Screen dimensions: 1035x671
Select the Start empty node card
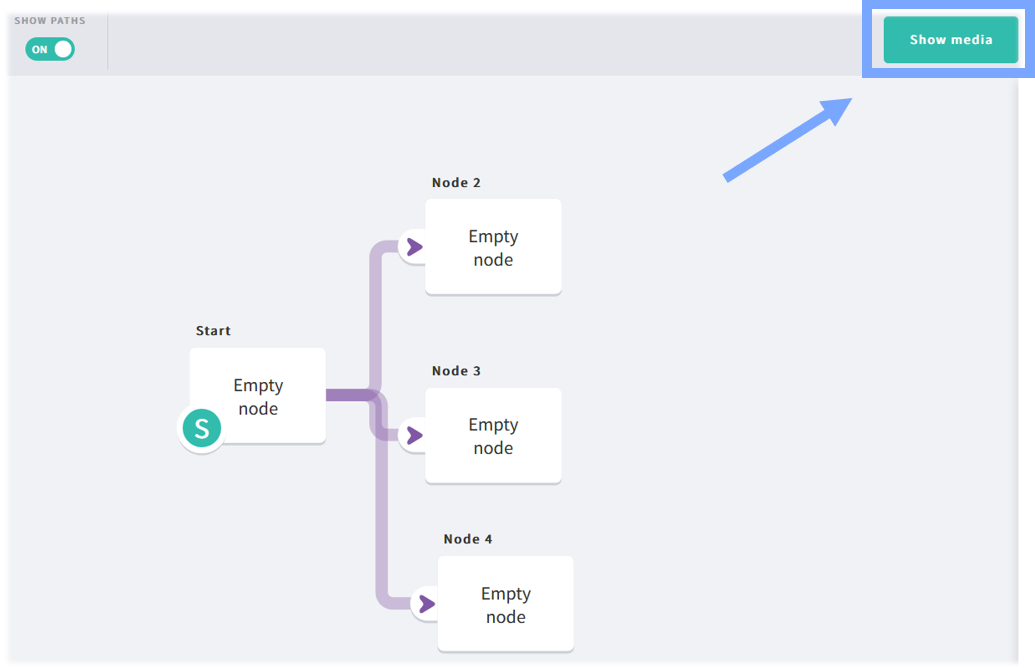(258, 396)
